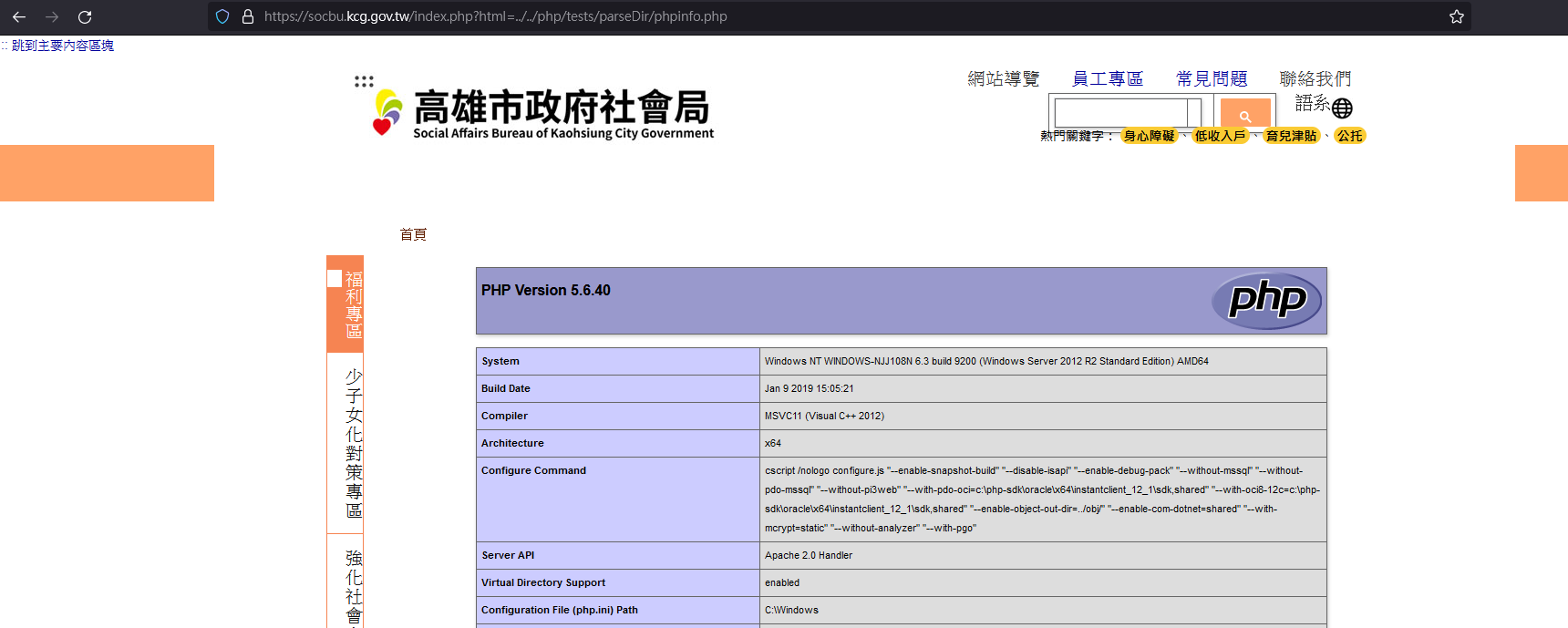Image resolution: width=1568 pixels, height=628 pixels.
Task: Click the cscript configure command value text
Action: [x=1042, y=499]
